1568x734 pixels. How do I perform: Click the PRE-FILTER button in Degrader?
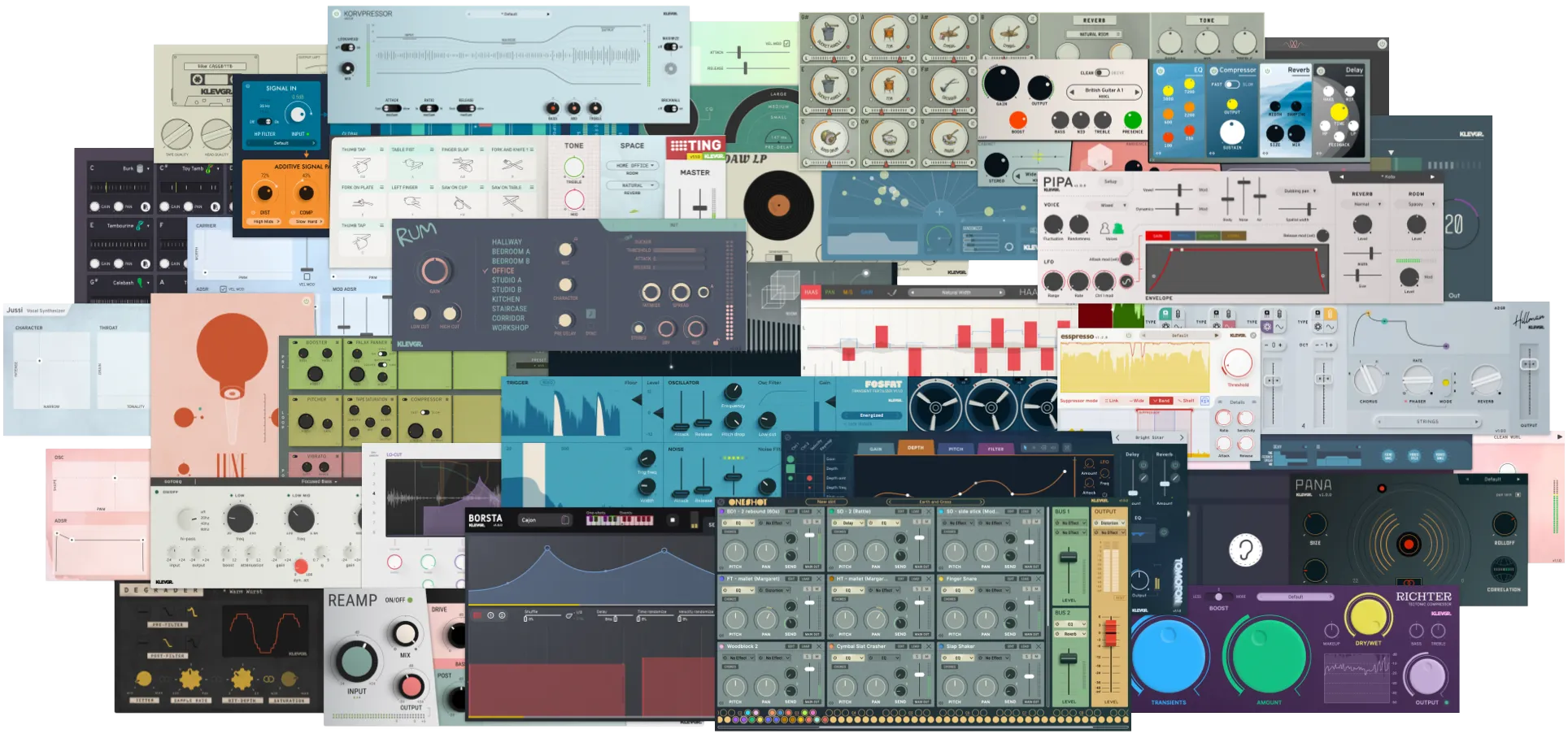168,624
